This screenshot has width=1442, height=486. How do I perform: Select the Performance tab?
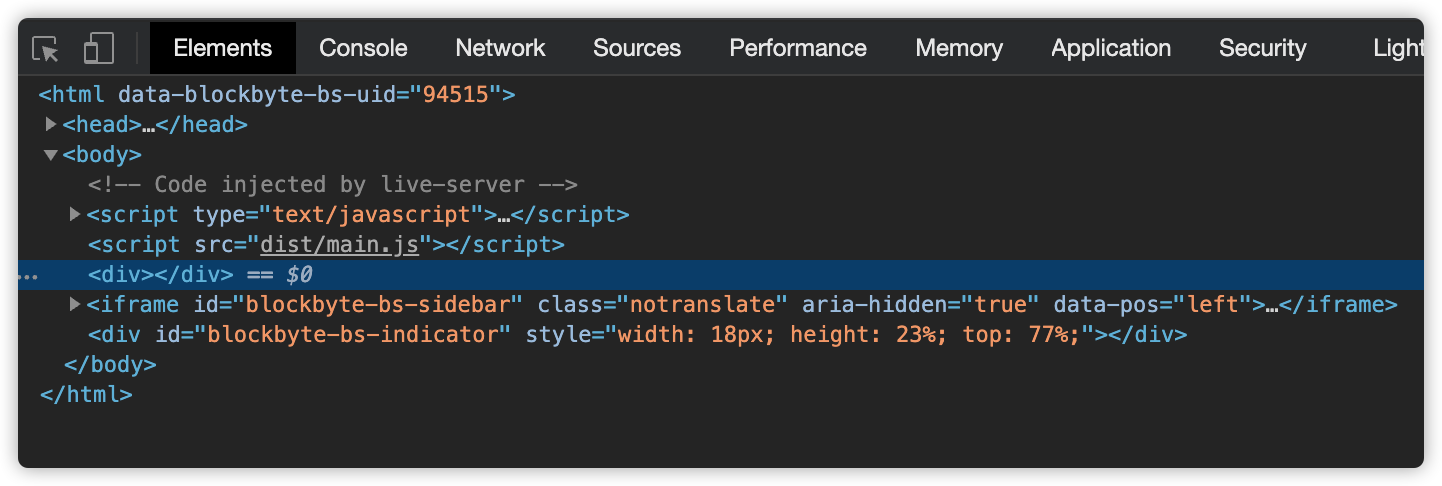click(798, 48)
